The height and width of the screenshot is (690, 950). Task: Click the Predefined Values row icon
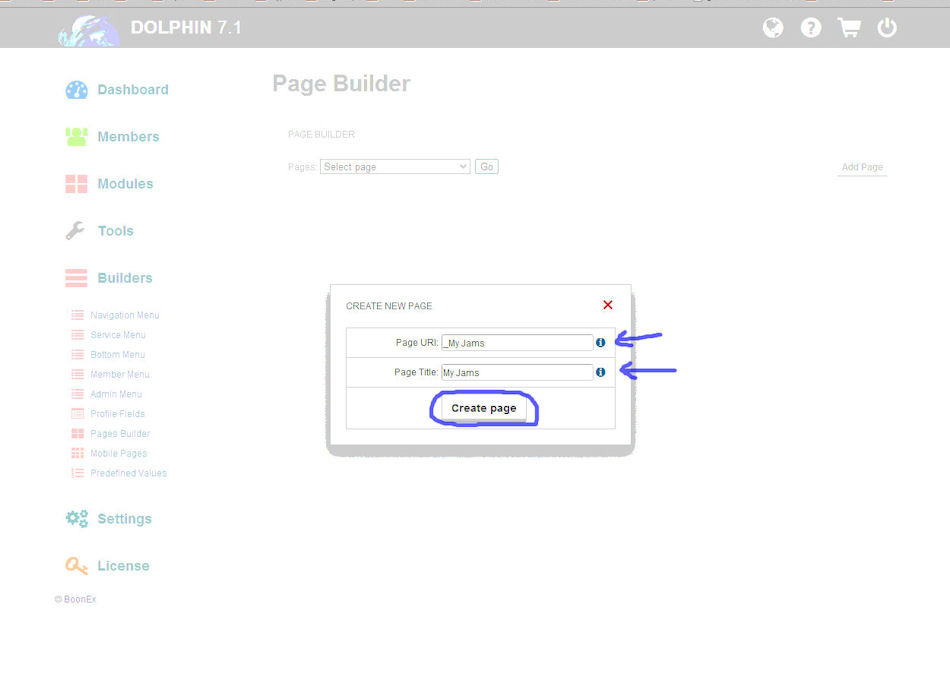pyautogui.click(x=78, y=473)
